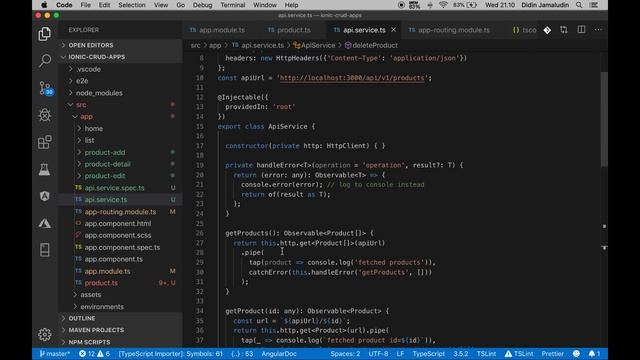Open the macOS notification center icon
The height and width of the screenshot is (360, 640).
594,5
